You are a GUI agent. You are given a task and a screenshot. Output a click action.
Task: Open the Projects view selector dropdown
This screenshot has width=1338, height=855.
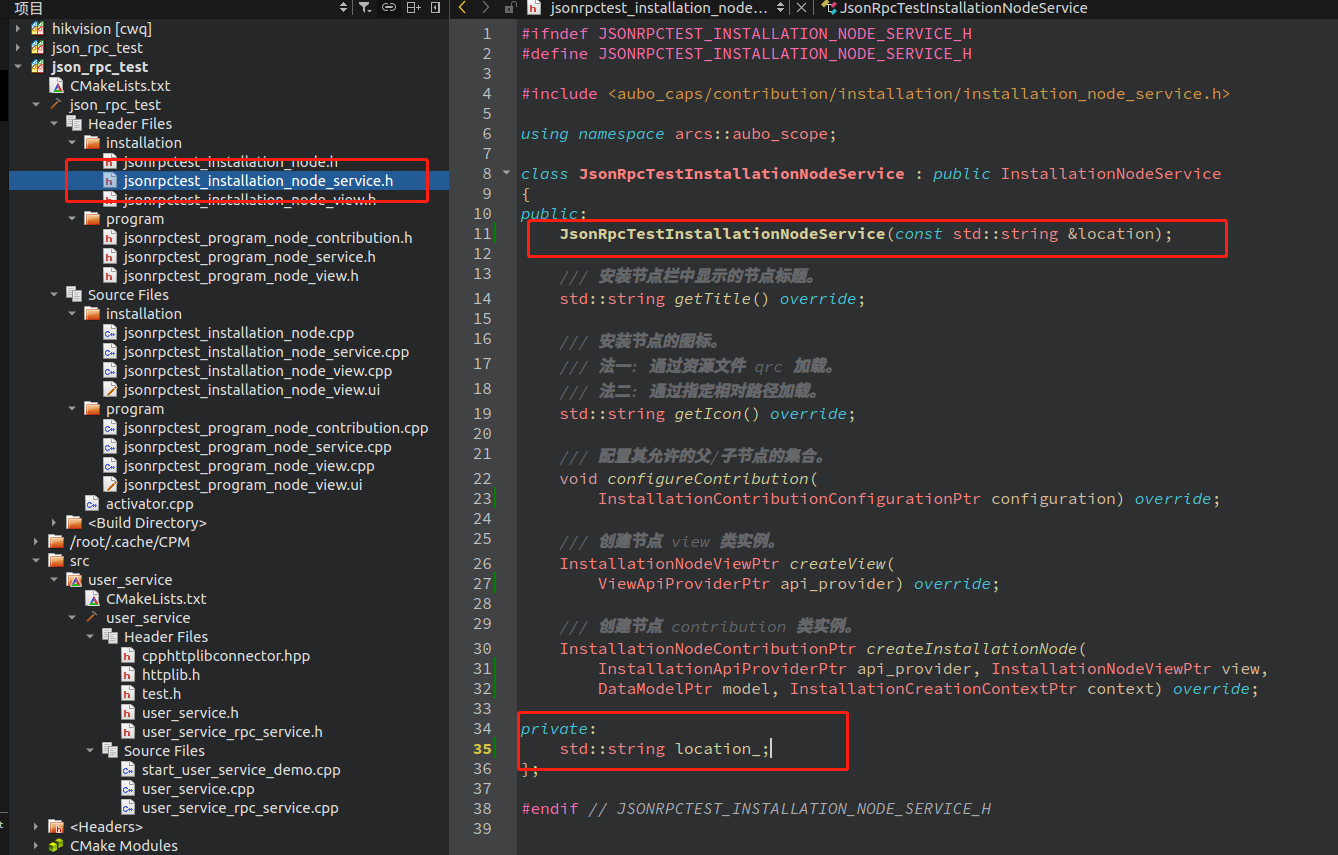(343, 8)
